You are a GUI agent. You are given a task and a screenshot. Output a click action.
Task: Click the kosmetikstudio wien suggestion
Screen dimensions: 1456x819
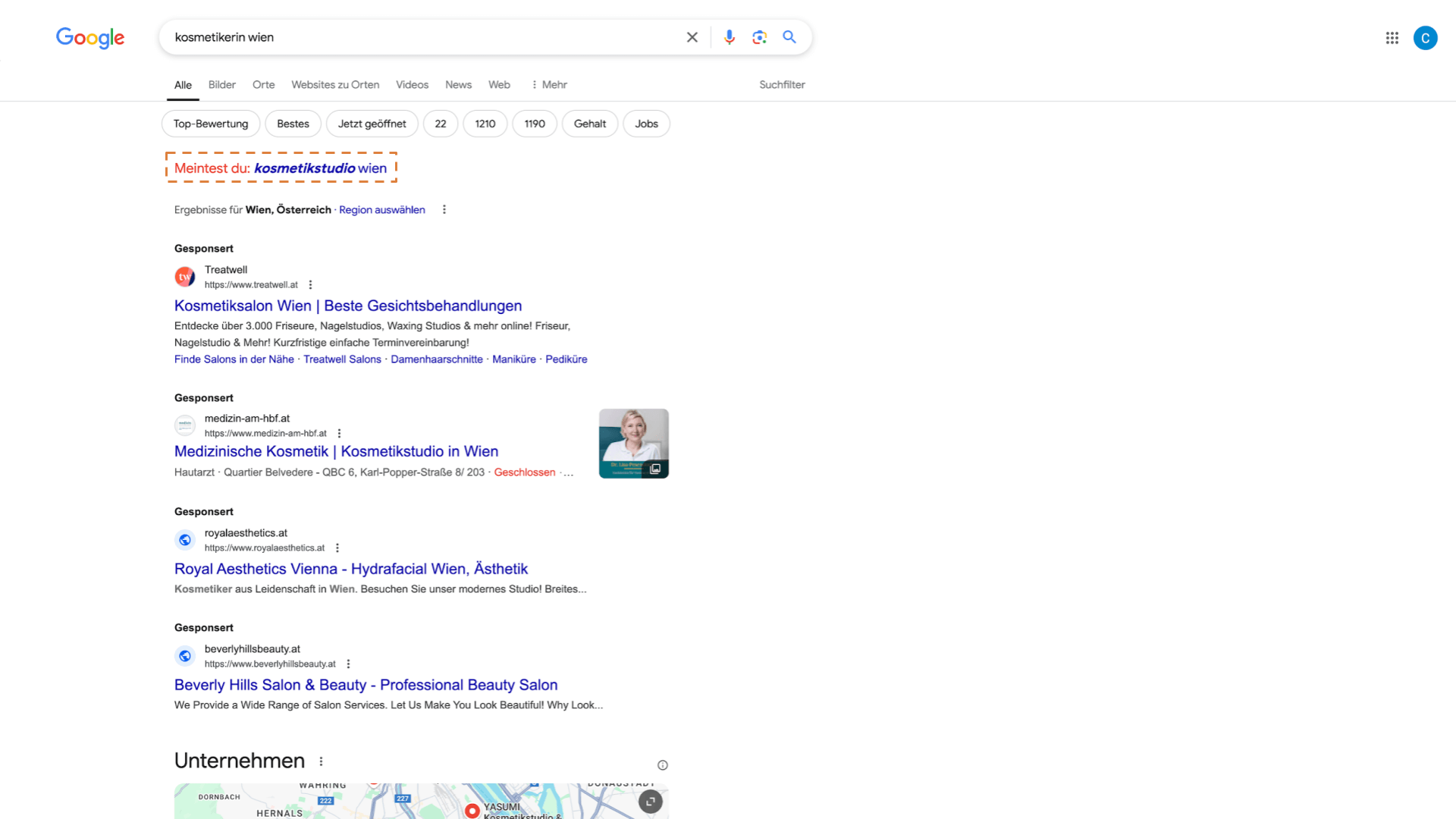click(x=320, y=168)
